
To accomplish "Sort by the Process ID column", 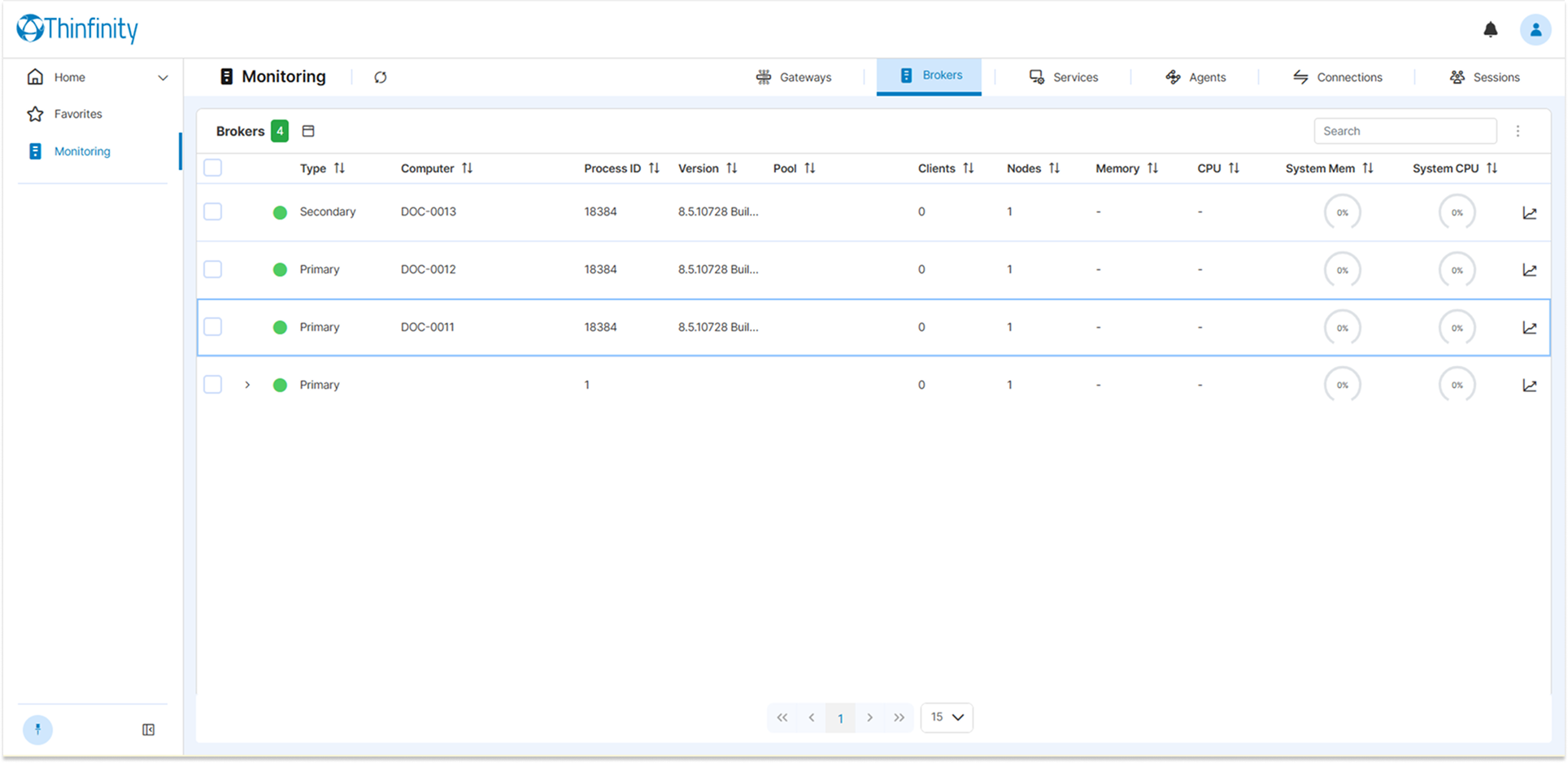I will point(654,168).
